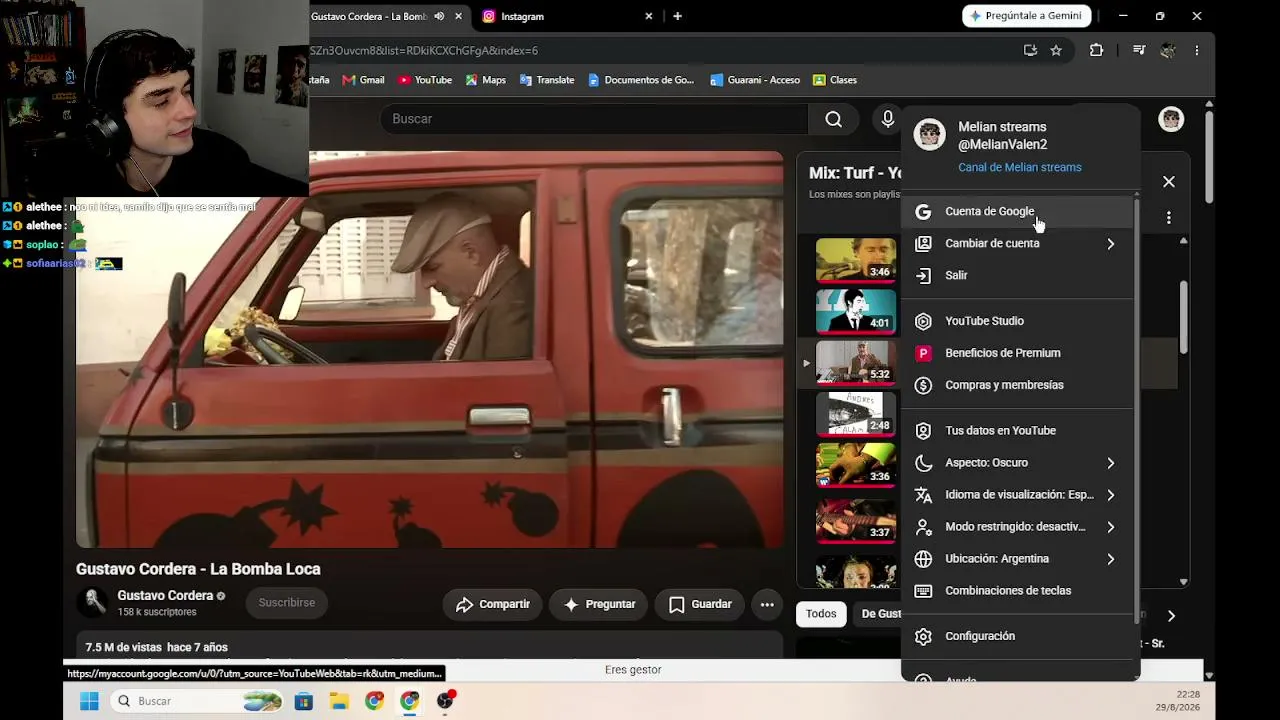Expand the Idioma de visualización chevron
1280x720 pixels.
(x=1110, y=495)
